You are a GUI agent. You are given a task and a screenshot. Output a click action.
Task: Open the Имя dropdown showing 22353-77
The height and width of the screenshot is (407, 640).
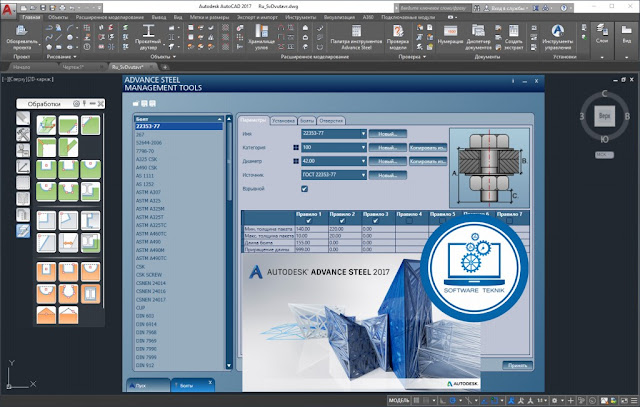pos(333,133)
